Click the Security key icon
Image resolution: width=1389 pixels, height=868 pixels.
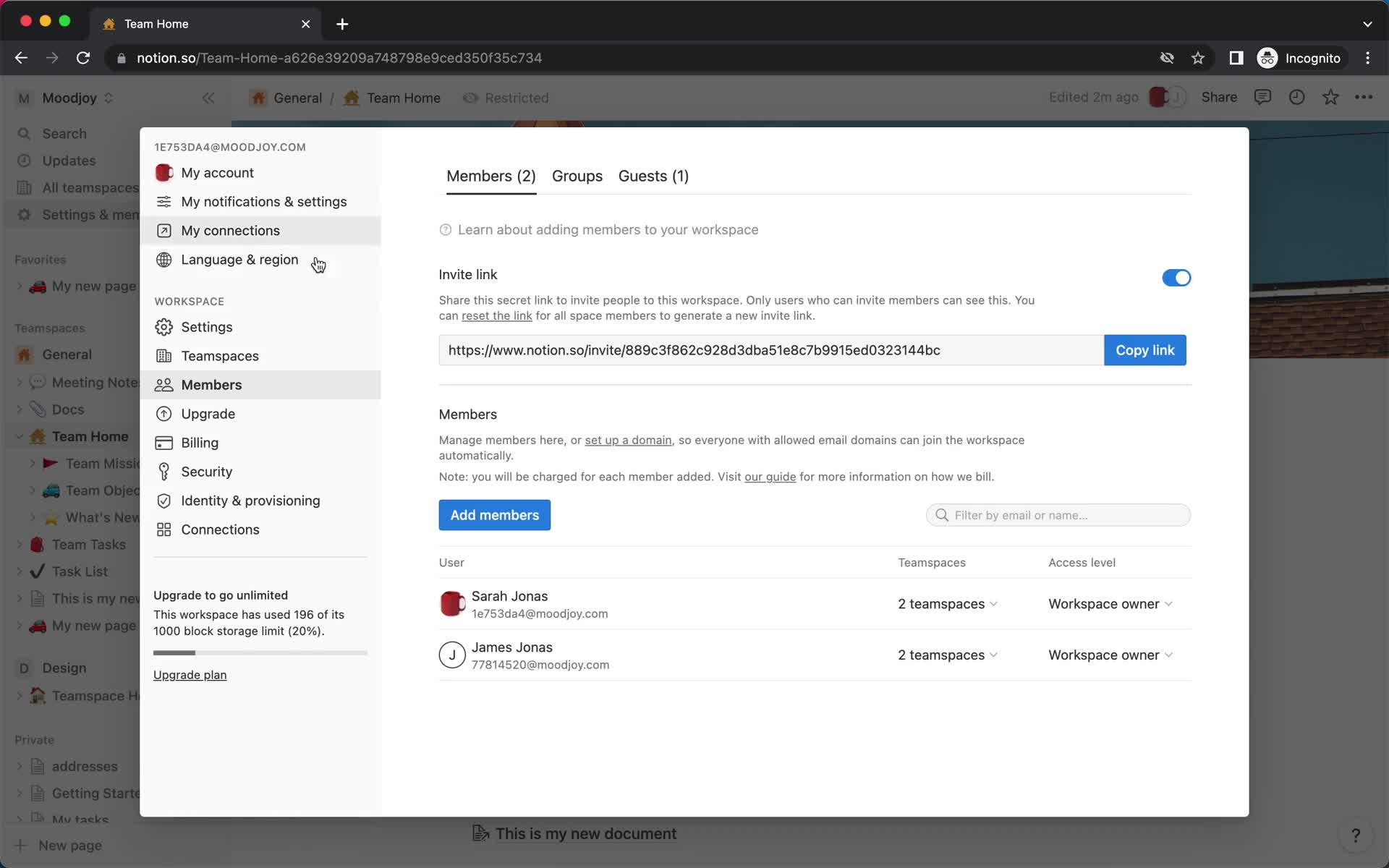tap(164, 472)
